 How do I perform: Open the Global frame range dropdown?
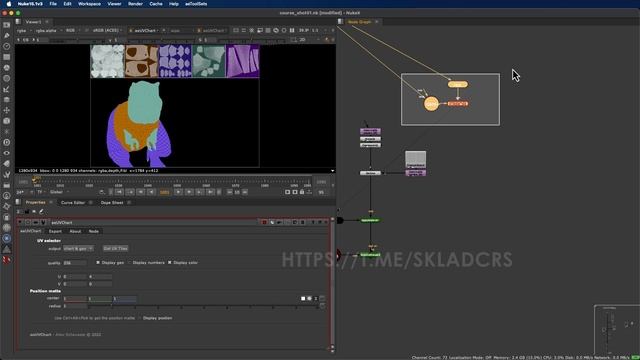pyautogui.click(x=59, y=192)
